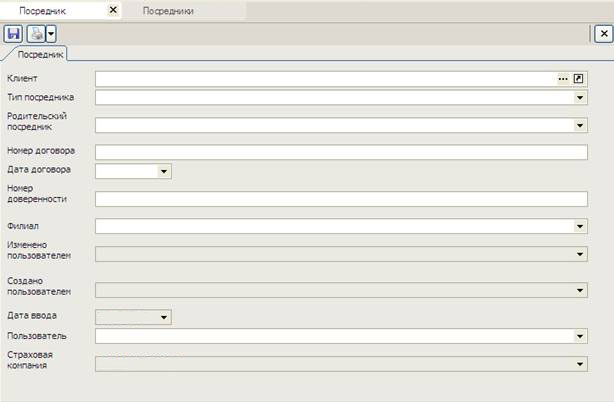Open the Дата договора date picker

[x=164, y=171]
